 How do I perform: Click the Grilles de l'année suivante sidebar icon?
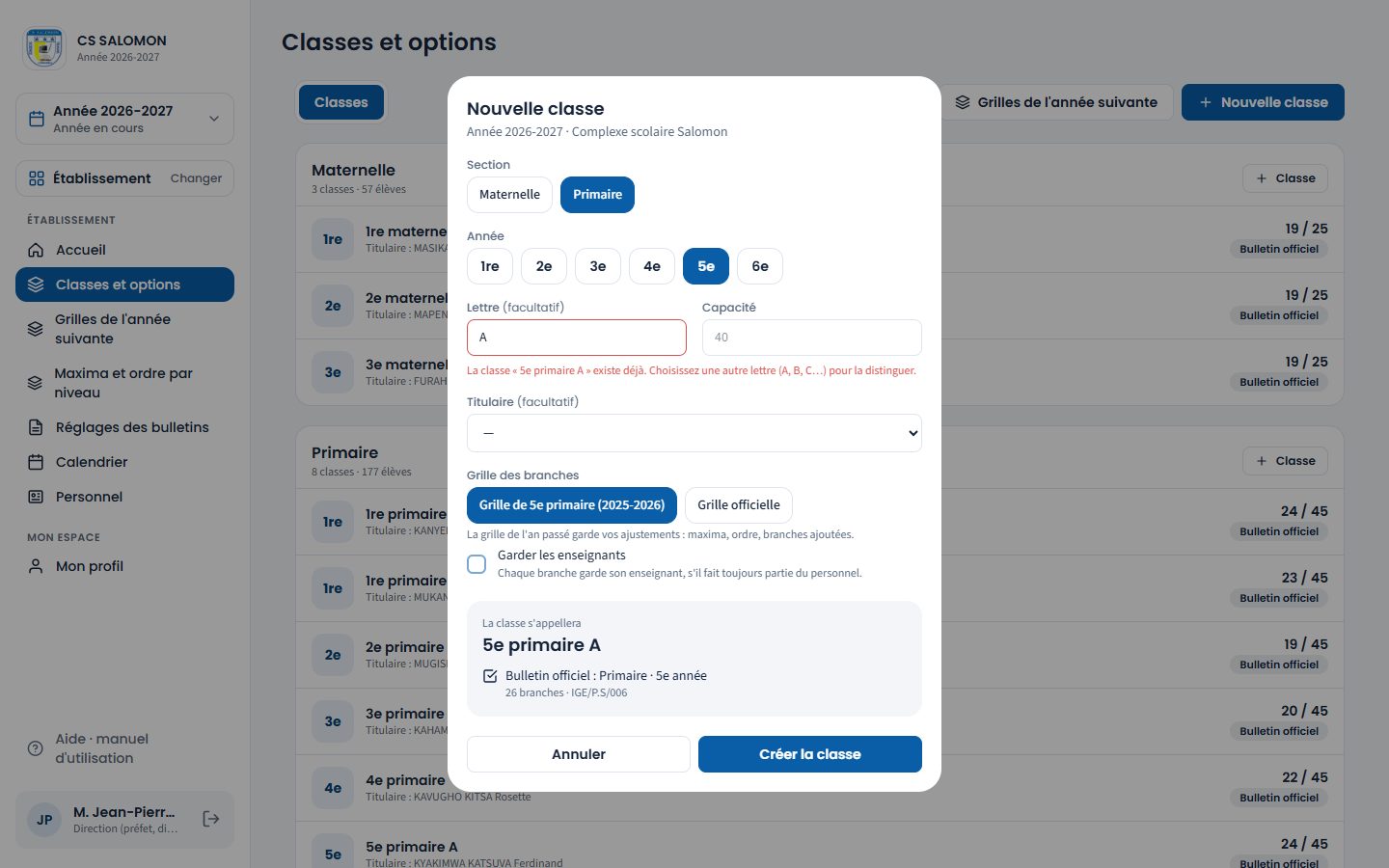[x=35, y=329]
